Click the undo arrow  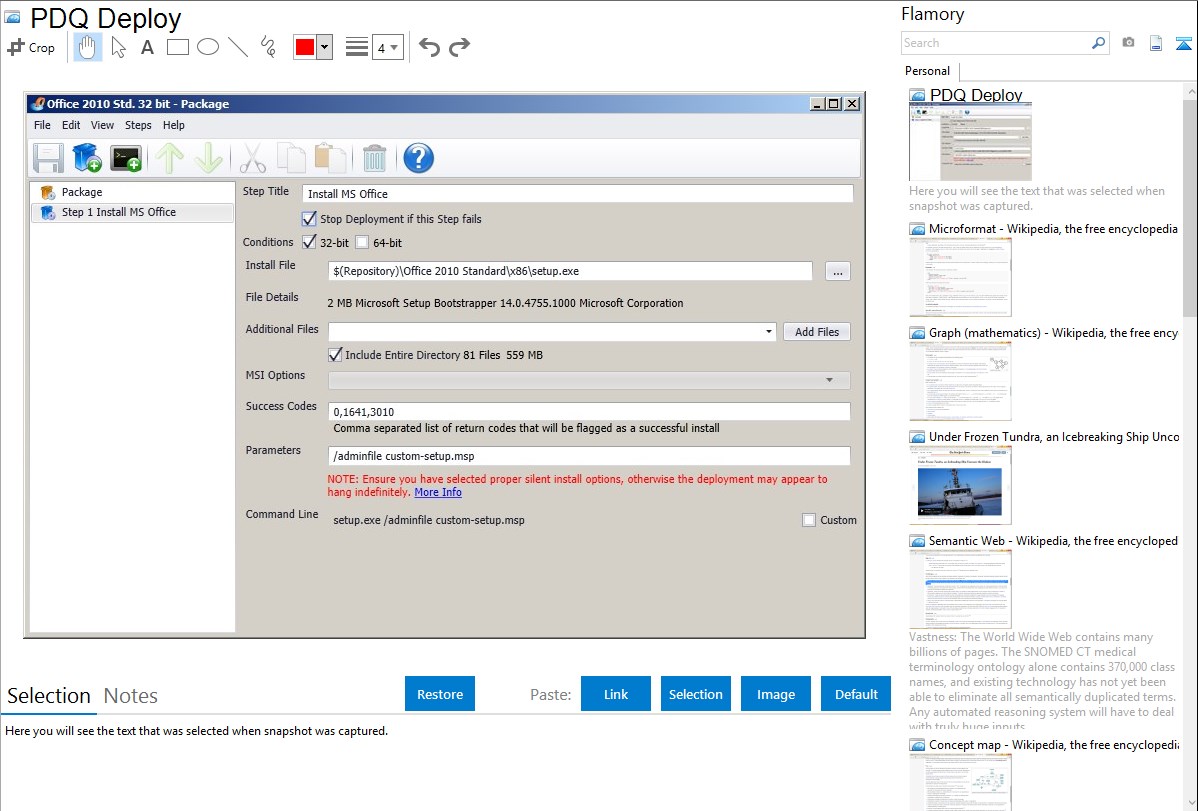point(429,47)
